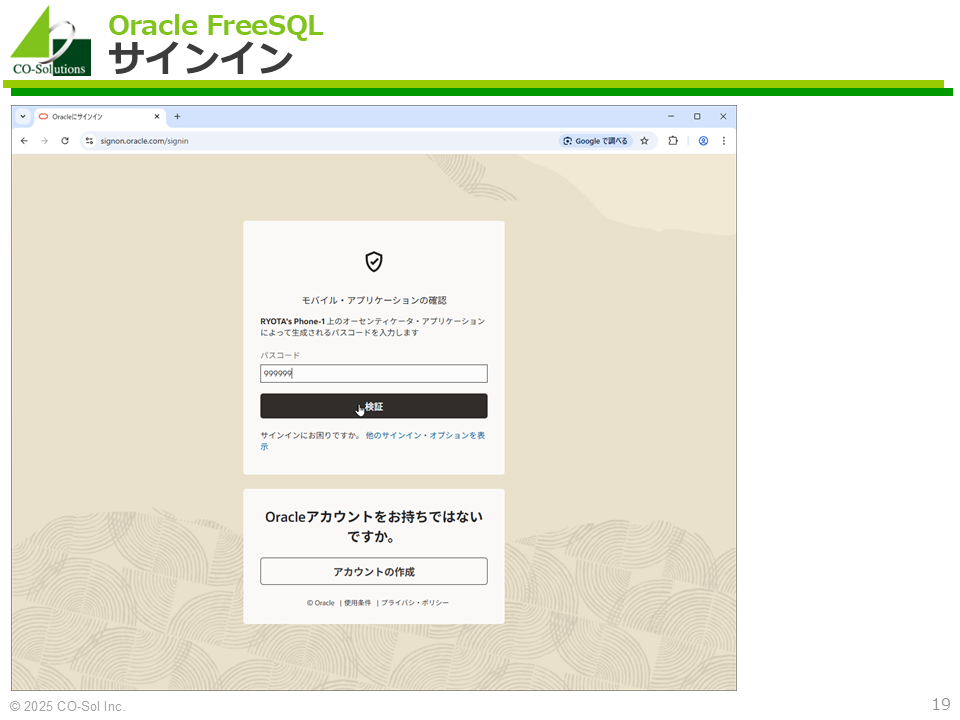Open site information icon in address bar
The height and width of the screenshot is (720, 960).
tap(89, 141)
